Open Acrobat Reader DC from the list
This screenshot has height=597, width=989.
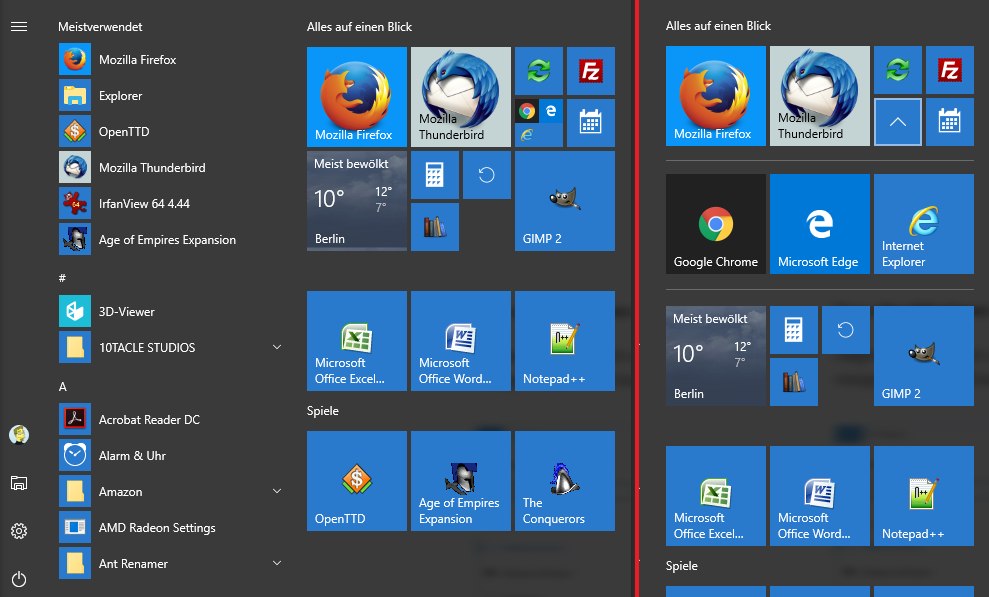[x=170, y=419]
